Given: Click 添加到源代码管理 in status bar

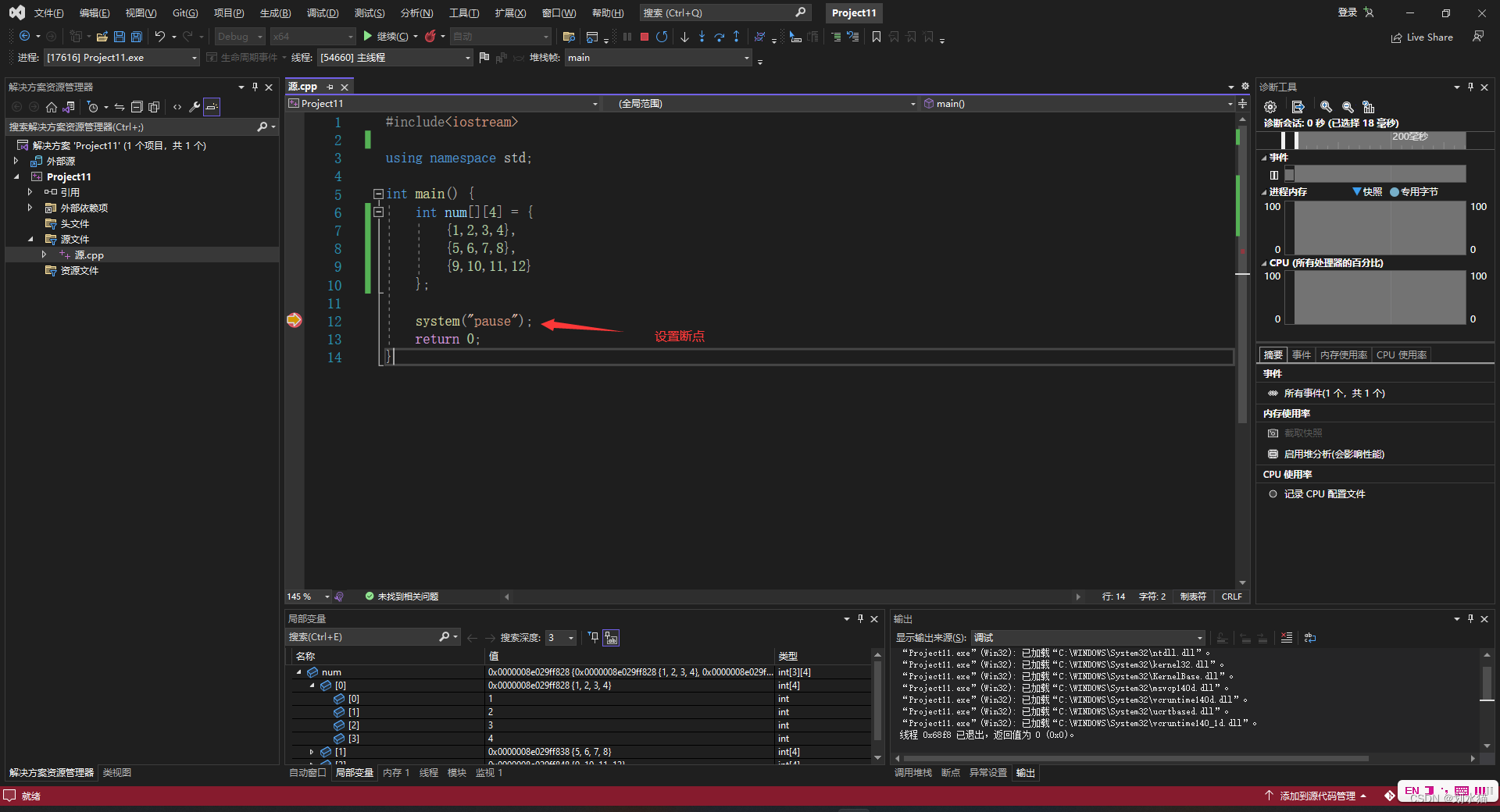Looking at the screenshot, I should pos(1316,796).
